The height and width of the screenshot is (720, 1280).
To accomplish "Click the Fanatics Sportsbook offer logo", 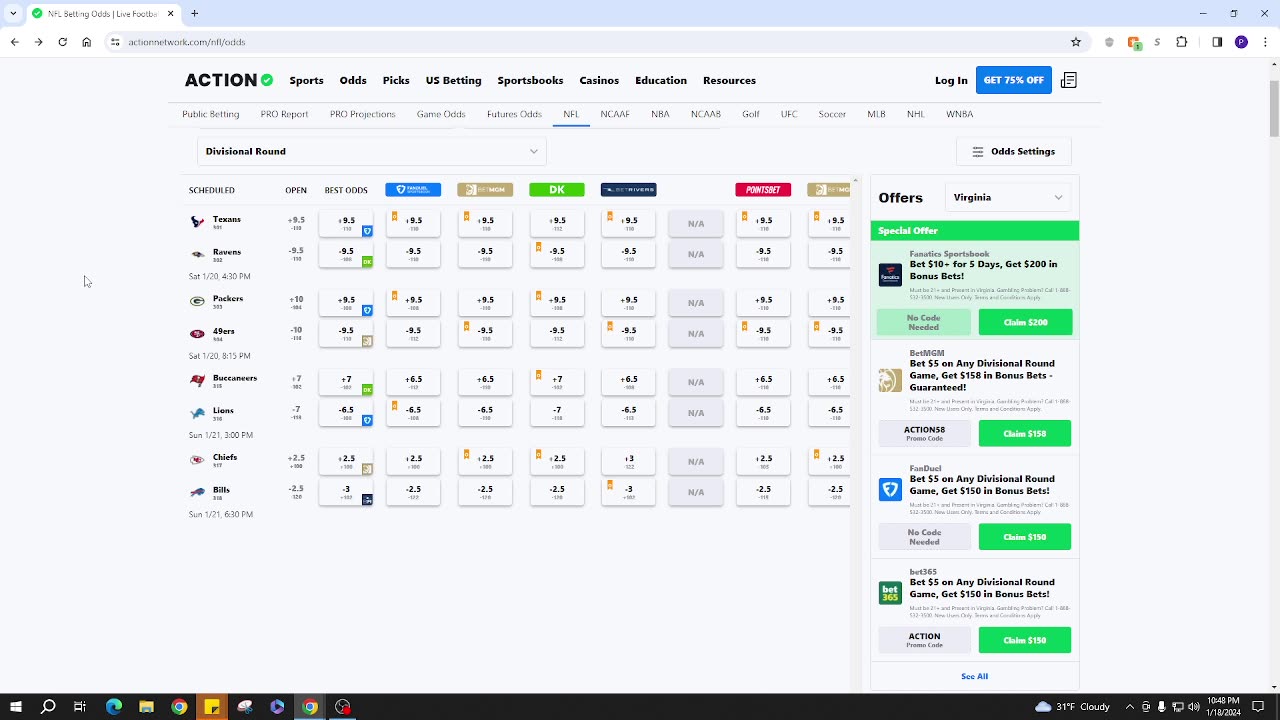I will pos(890,275).
